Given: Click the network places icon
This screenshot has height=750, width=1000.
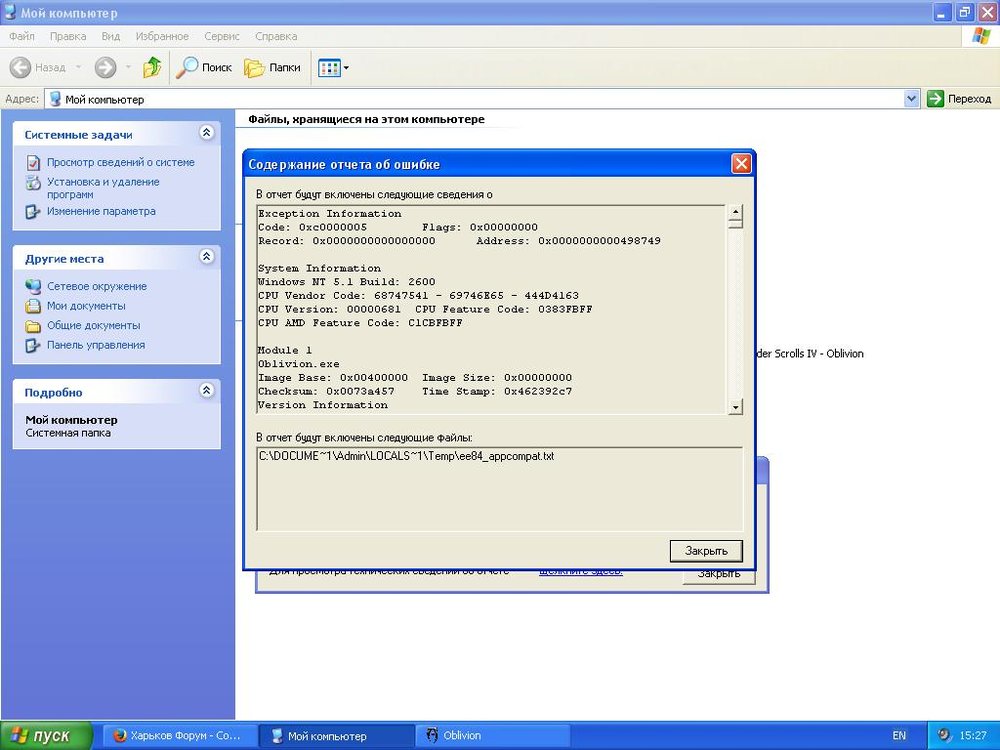Looking at the screenshot, I should tap(33, 286).
